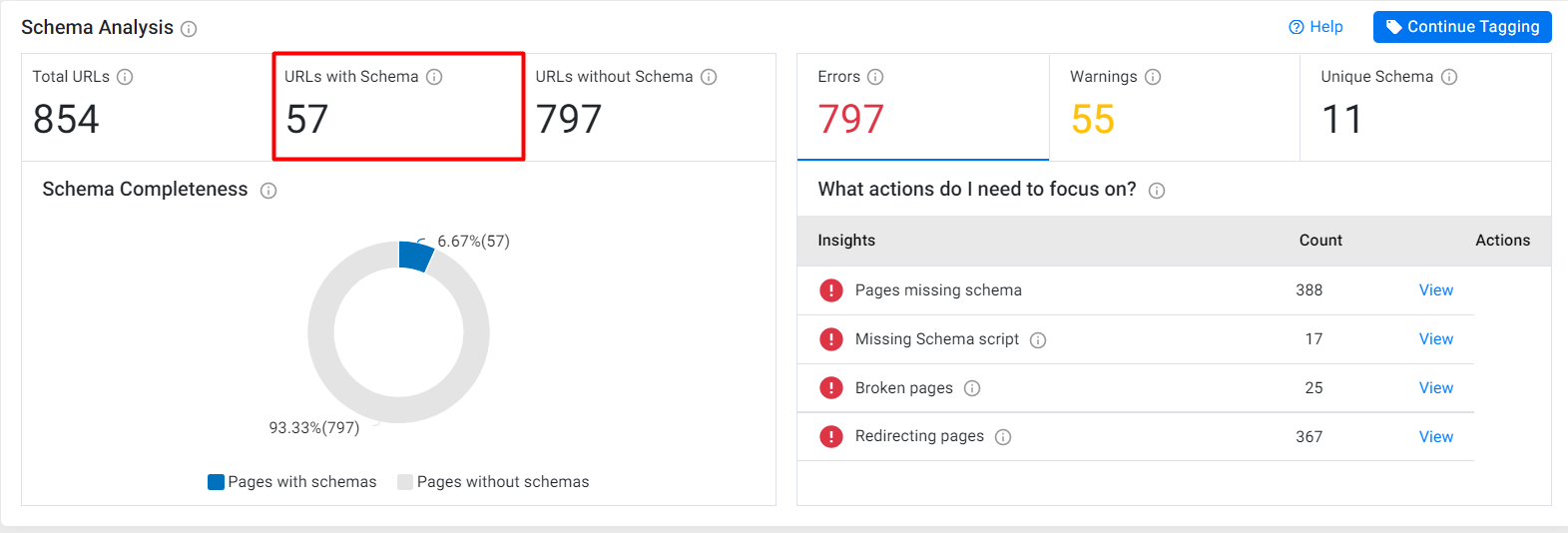Click info icon next to Broken pages
The image size is (1568, 533).
pyautogui.click(x=972, y=388)
